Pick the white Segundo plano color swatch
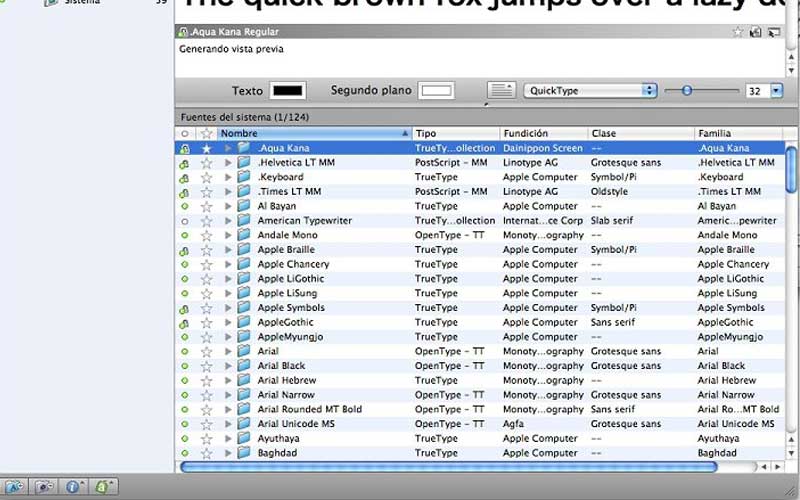The image size is (800, 500). click(x=436, y=91)
